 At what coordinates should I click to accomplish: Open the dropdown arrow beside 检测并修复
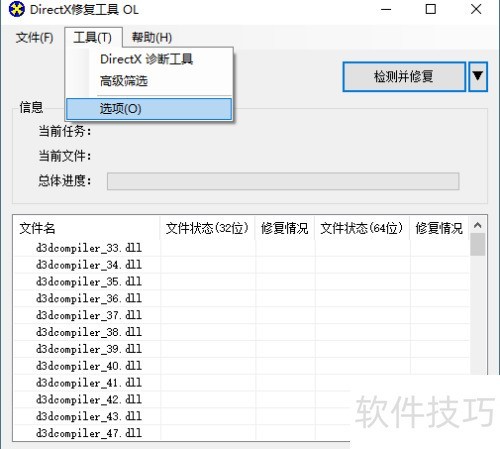pos(478,77)
